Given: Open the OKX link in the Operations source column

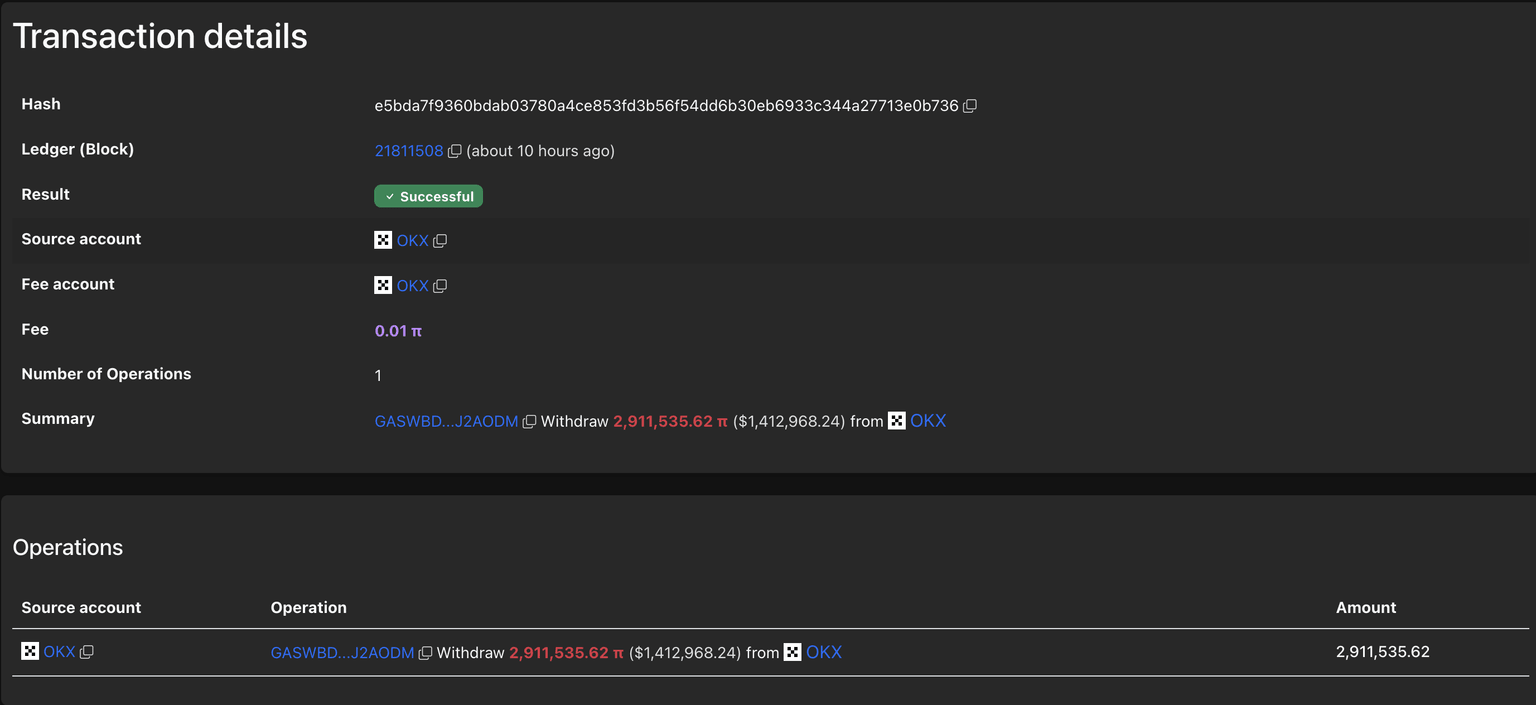Looking at the screenshot, I should click(59, 652).
